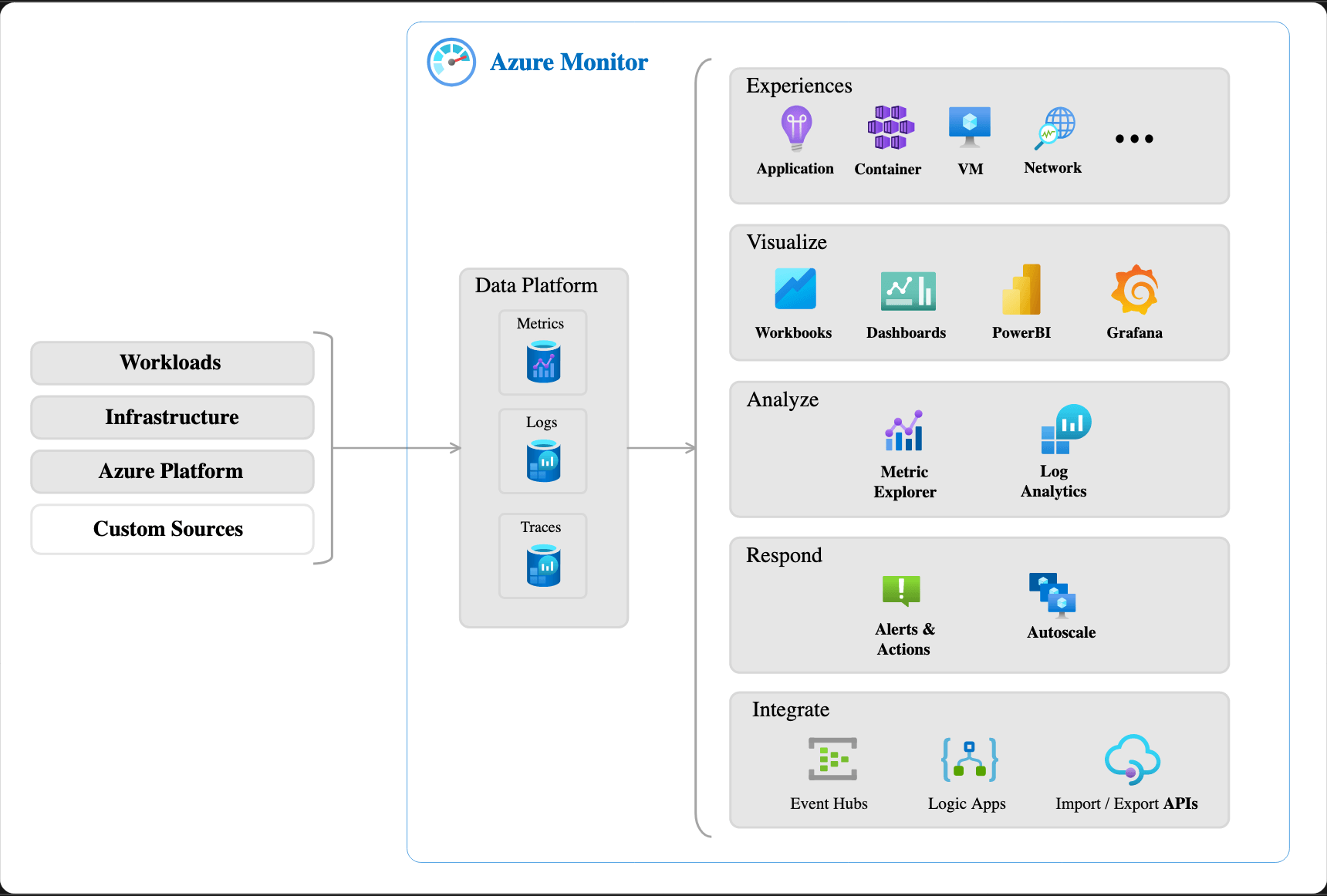The height and width of the screenshot is (896, 1327).
Task: Click the Workloads box
Action: (x=172, y=363)
